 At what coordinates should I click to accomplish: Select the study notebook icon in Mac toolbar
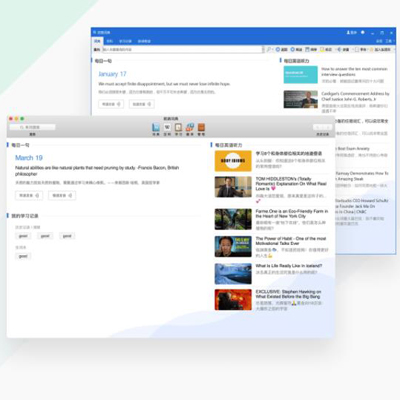pos(178,127)
